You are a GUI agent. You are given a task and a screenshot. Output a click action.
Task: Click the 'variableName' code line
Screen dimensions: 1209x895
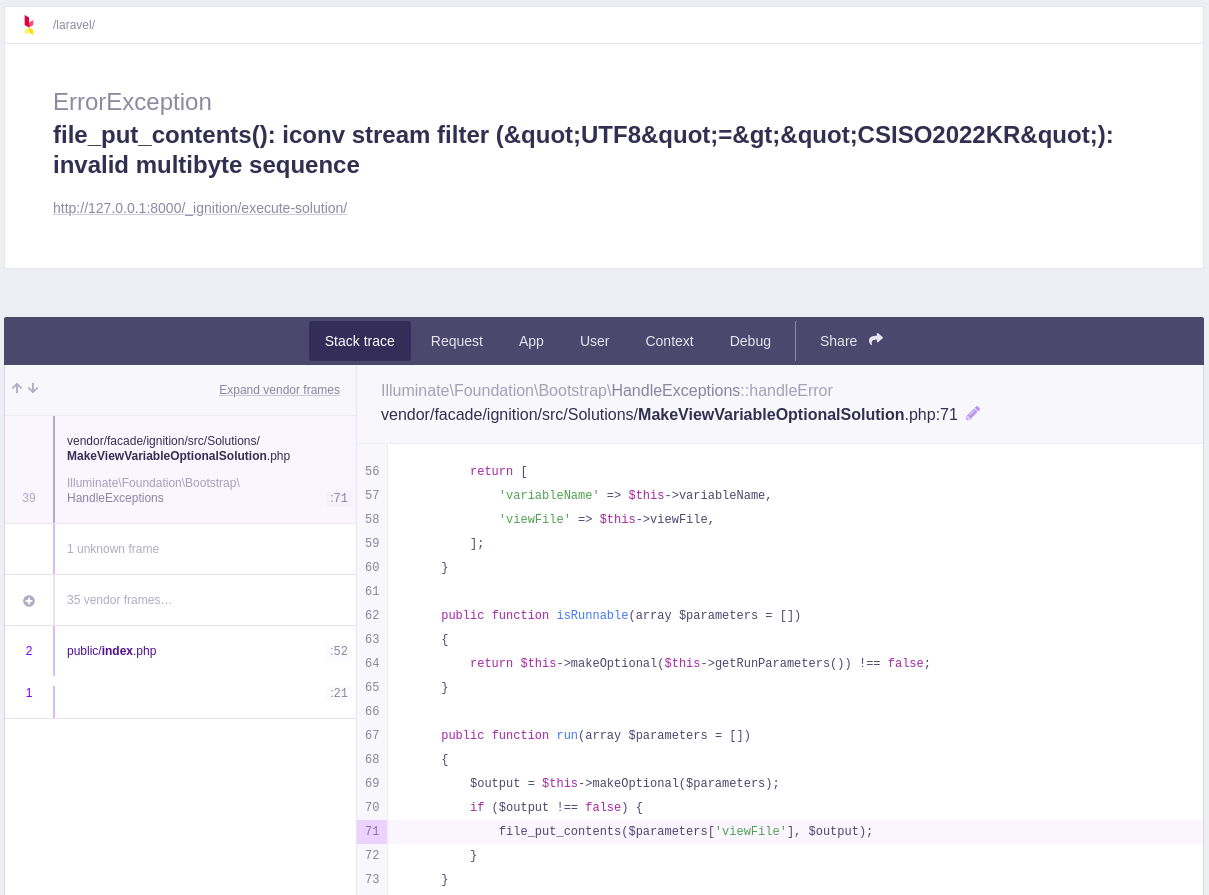point(635,496)
